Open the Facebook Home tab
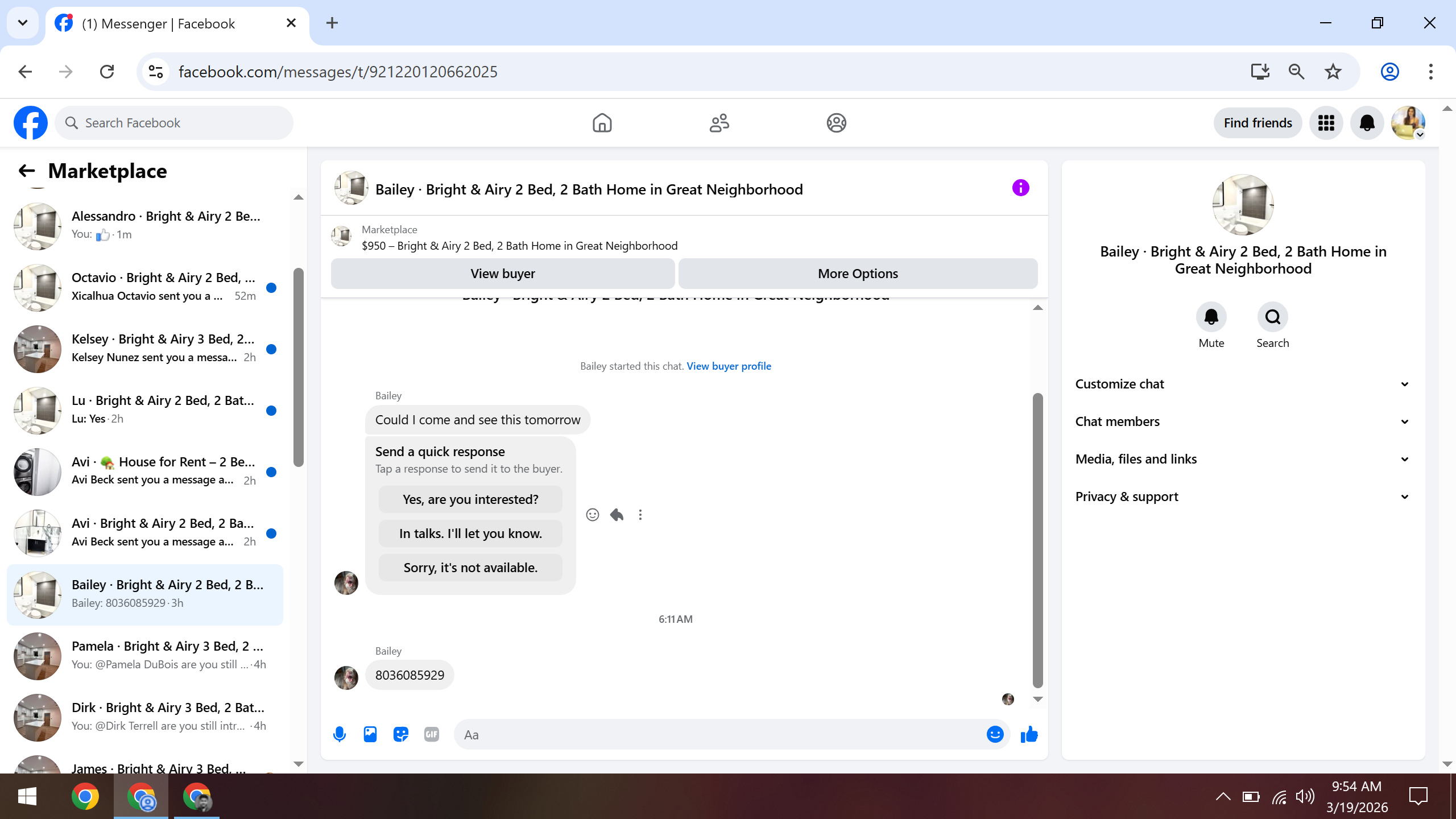The width and height of the screenshot is (1456, 819). pyautogui.click(x=602, y=123)
